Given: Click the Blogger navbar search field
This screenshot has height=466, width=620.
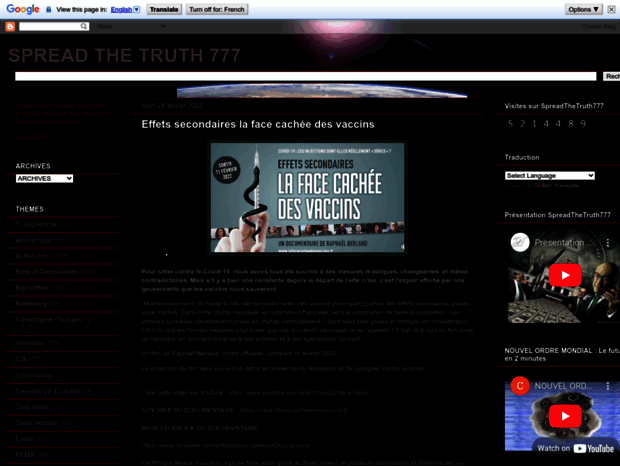Looking at the screenshot, I should point(50,26).
